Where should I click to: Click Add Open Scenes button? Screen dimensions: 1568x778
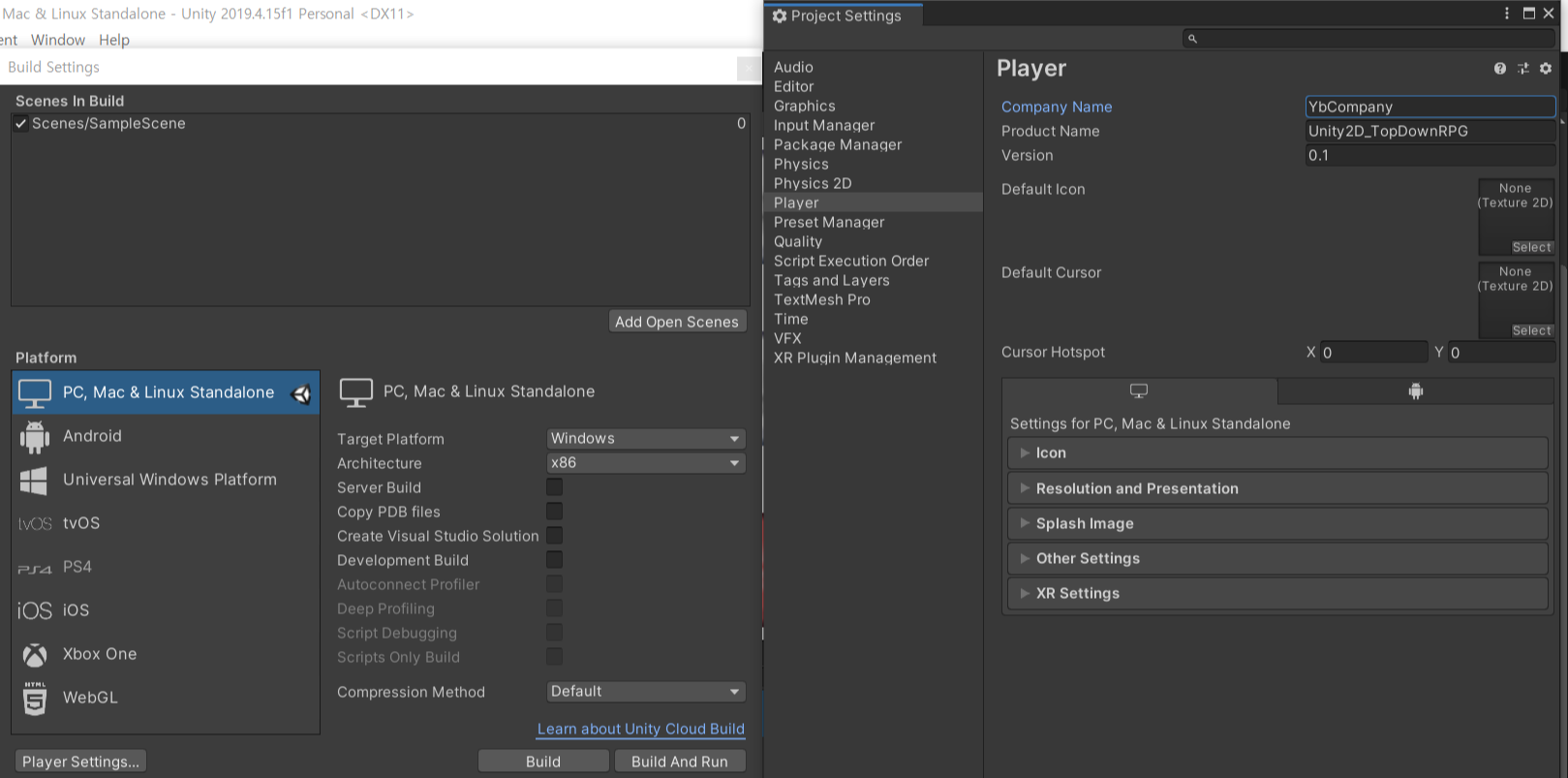coord(677,322)
